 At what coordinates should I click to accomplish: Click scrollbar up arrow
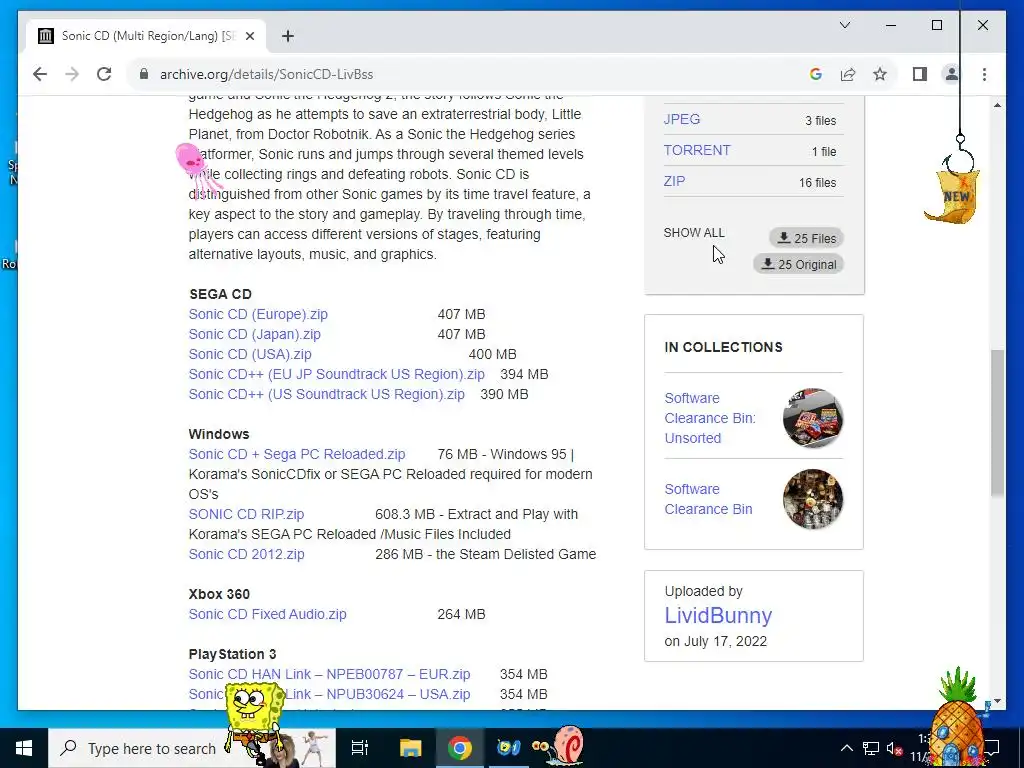tap(997, 105)
